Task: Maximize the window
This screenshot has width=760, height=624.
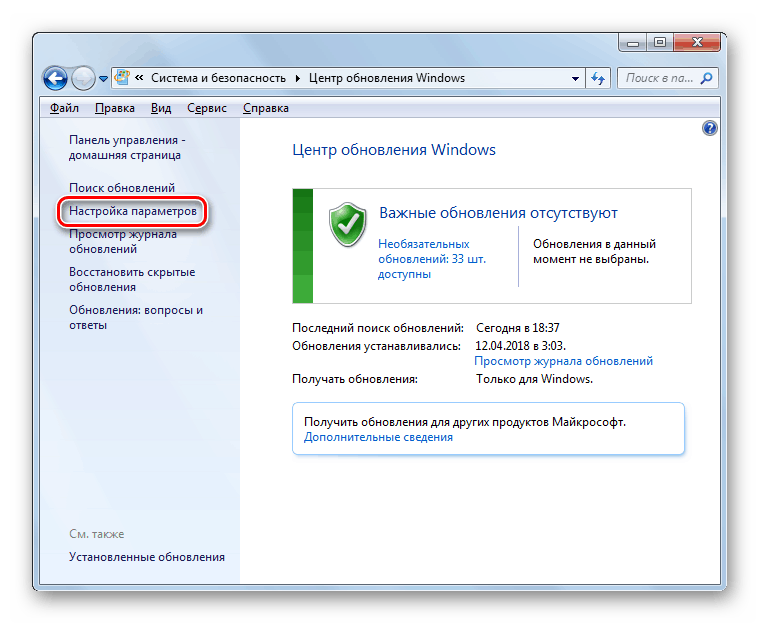Action: [660, 43]
